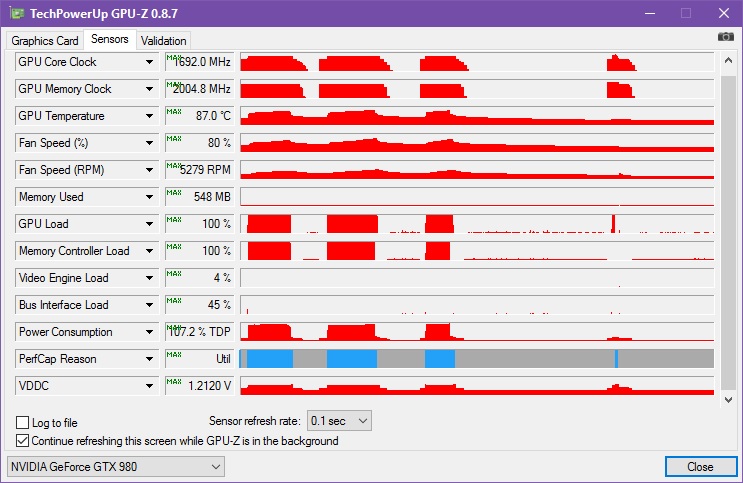The image size is (743, 483).
Task: Click the GPU Temperature history graph
Action: [477, 116]
